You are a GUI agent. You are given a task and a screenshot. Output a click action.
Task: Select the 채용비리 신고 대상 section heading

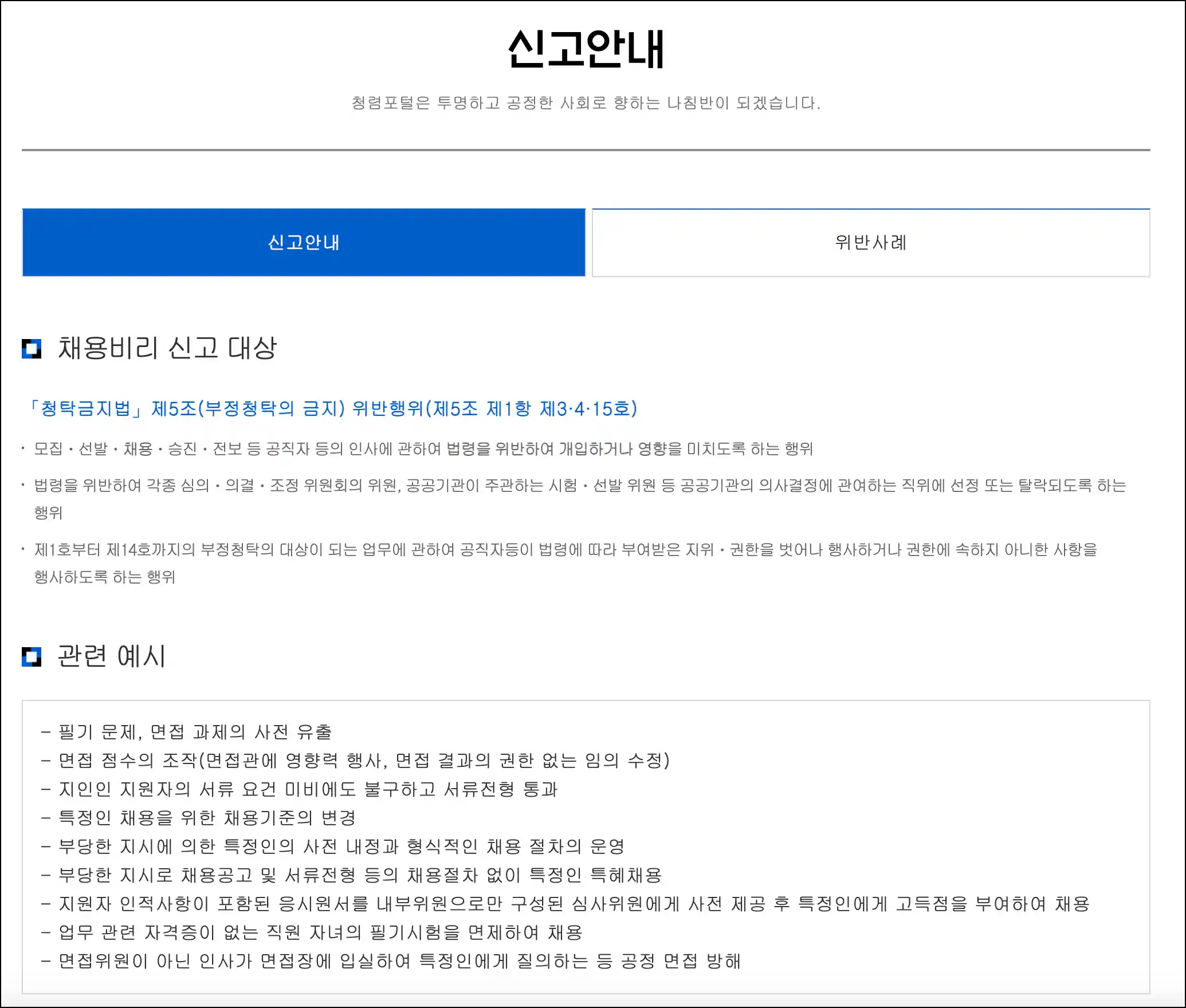coord(167,348)
